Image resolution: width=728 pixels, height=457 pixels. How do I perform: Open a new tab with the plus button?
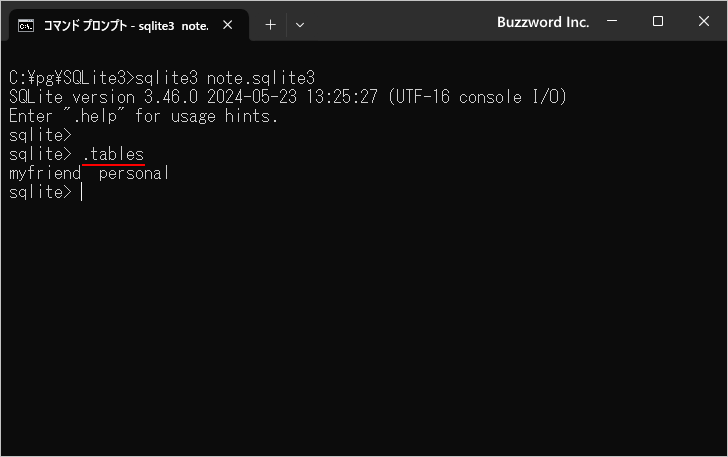(x=270, y=25)
